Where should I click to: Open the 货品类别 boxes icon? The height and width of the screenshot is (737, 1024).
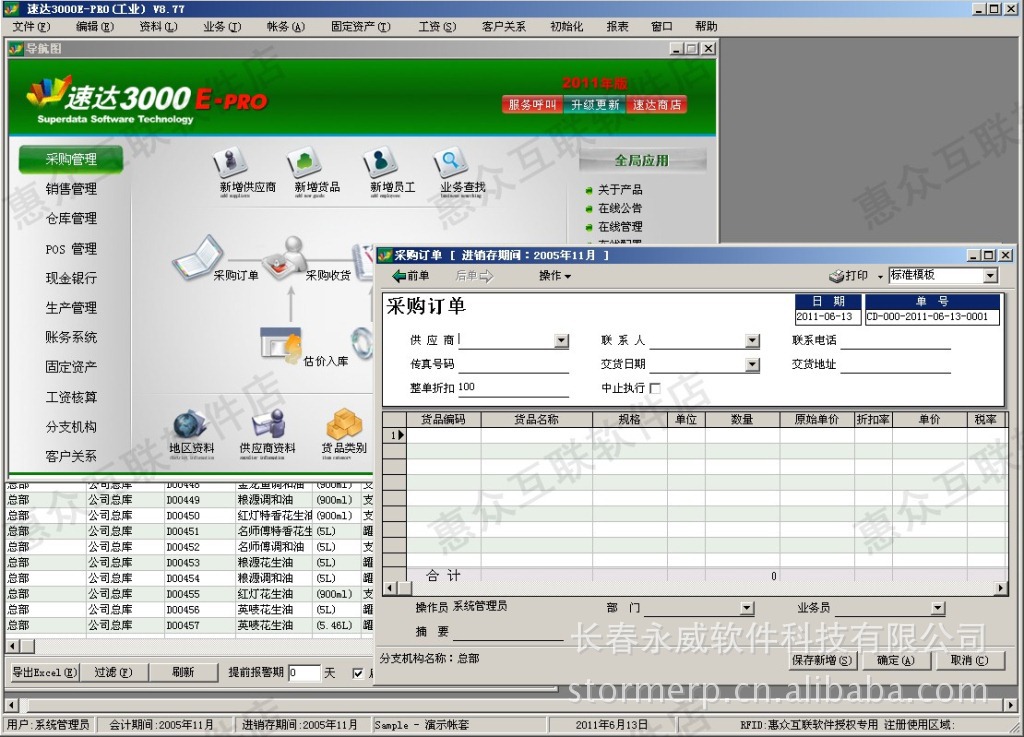[x=344, y=424]
